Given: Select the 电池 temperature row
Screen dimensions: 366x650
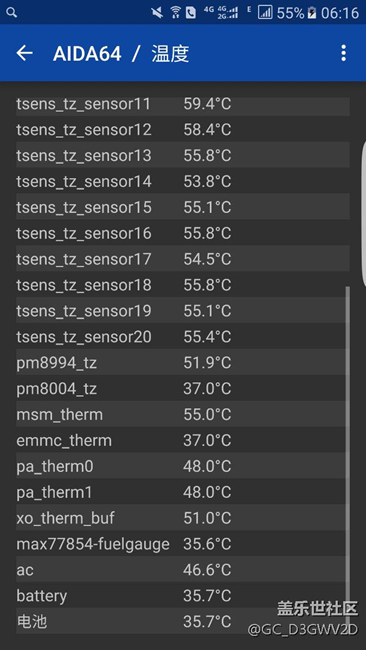Looking at the screenshot, I should 183,621.
